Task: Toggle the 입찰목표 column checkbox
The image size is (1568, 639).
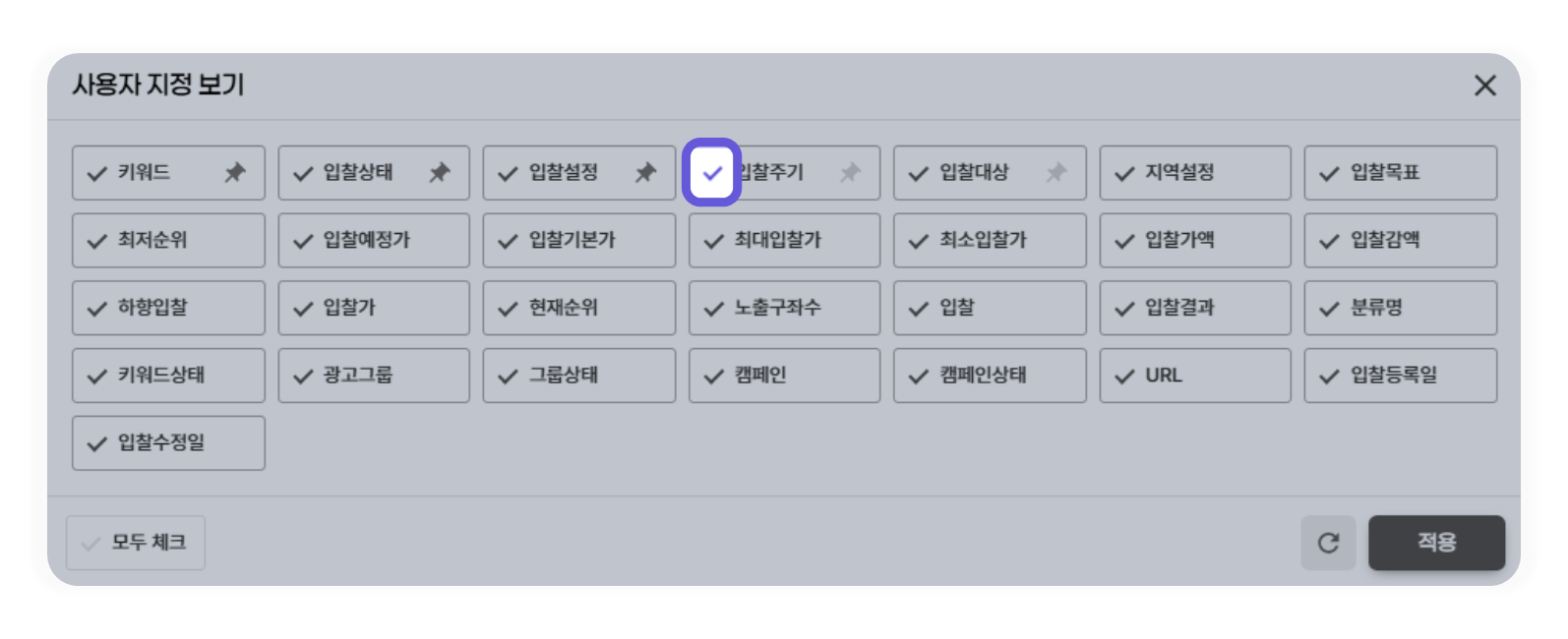Action: [x=1401, y=173]
